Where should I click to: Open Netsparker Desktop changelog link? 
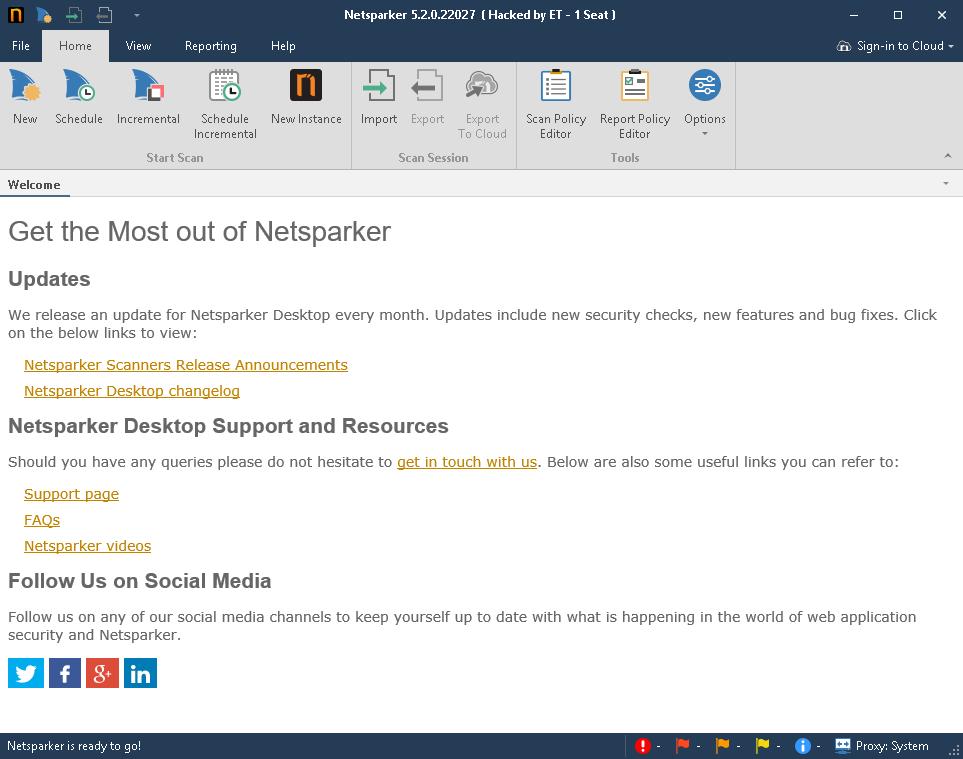click(131, 391)
